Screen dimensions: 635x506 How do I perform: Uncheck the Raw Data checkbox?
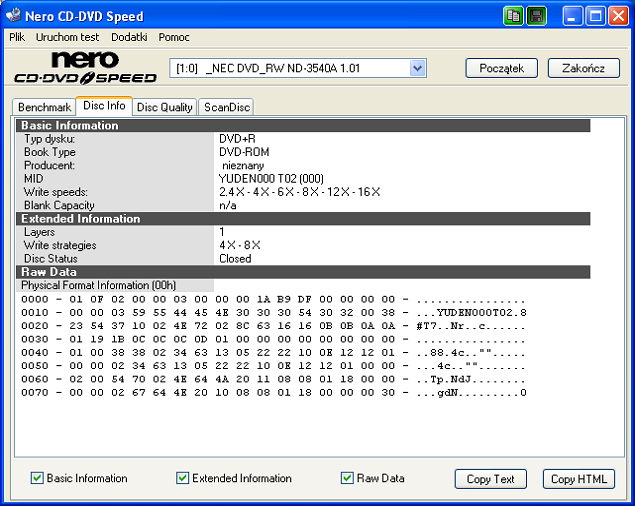[347, 478]
